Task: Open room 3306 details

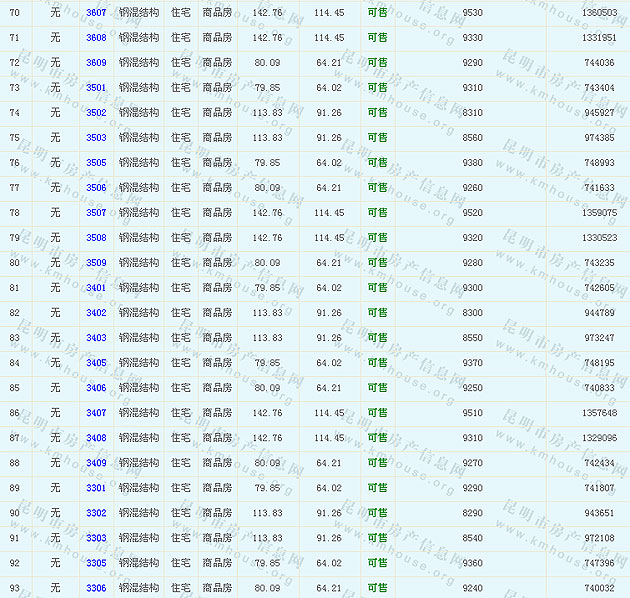Action: coord(96,588)
